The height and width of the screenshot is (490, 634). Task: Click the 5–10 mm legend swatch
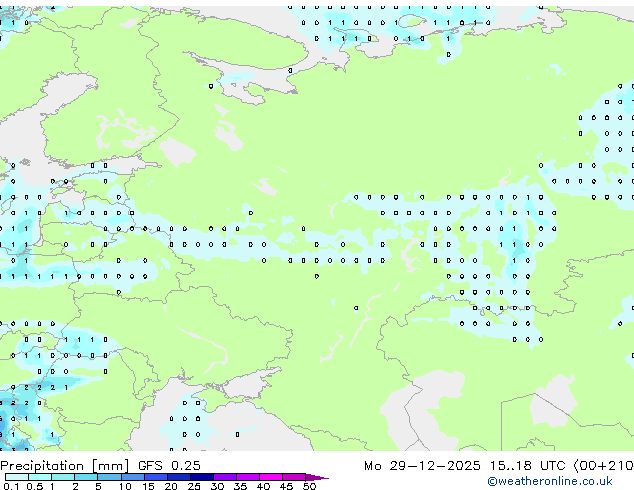(109, 477)
